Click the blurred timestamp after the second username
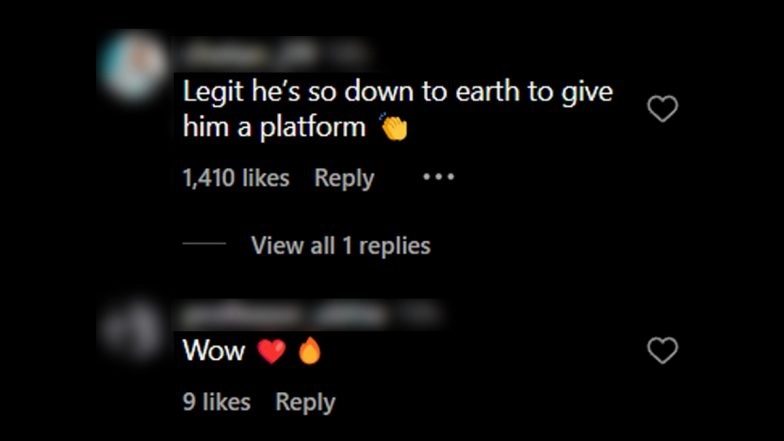This screenshot has height=441, width=784. (419, 315)
